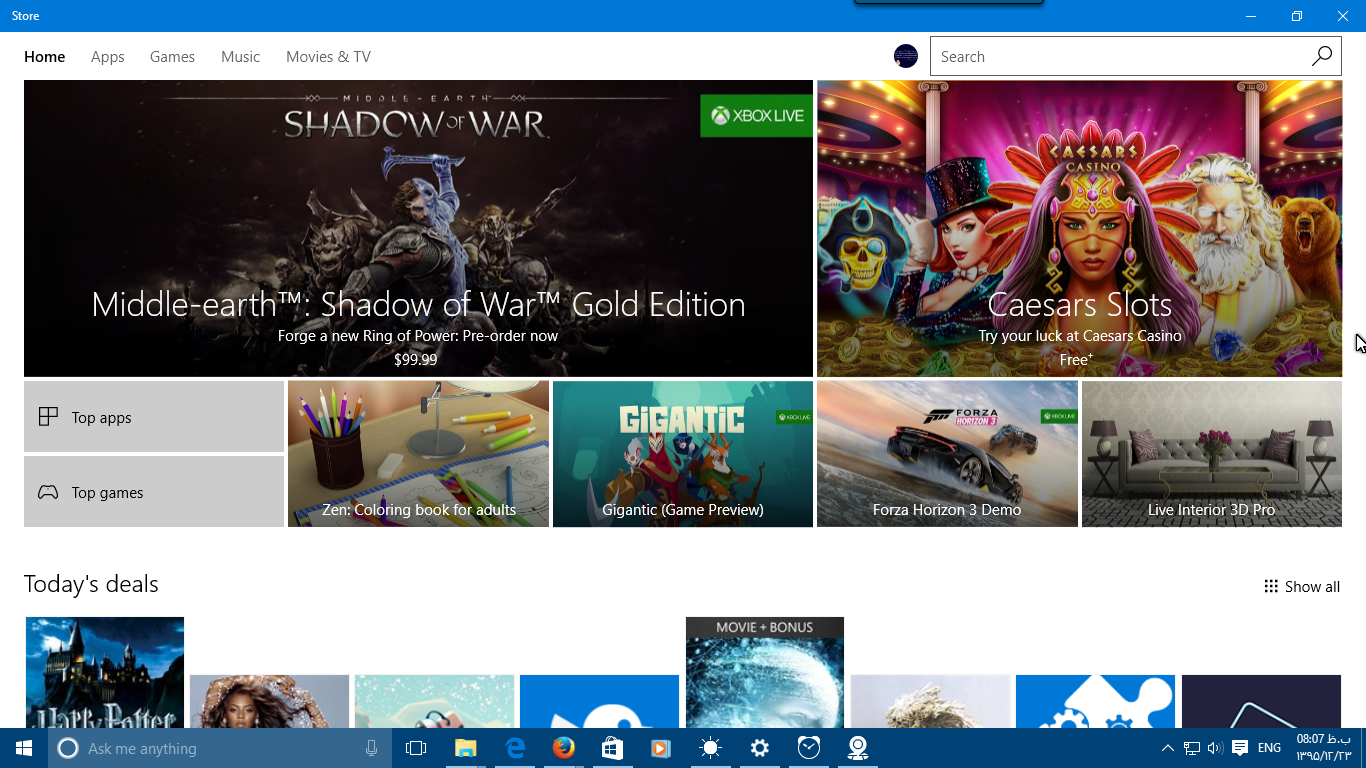Screen dimensions: 1366x768
Task: Open the Caesars Slots banner
Action: 1079,229
